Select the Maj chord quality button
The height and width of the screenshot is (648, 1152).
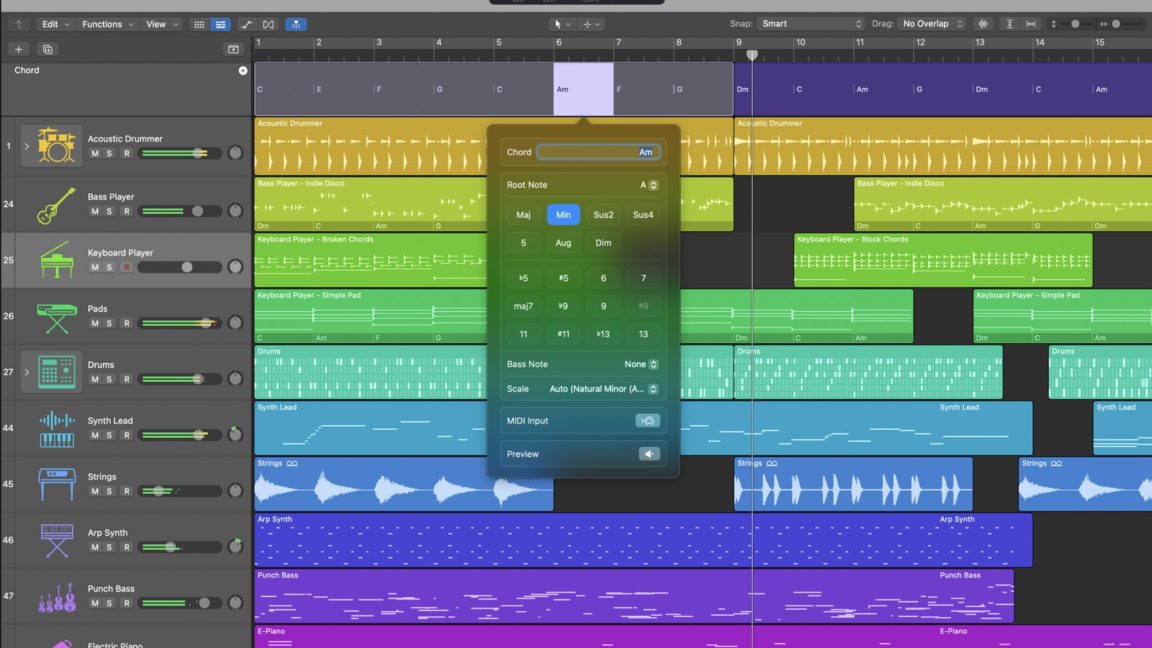(523, 214)
